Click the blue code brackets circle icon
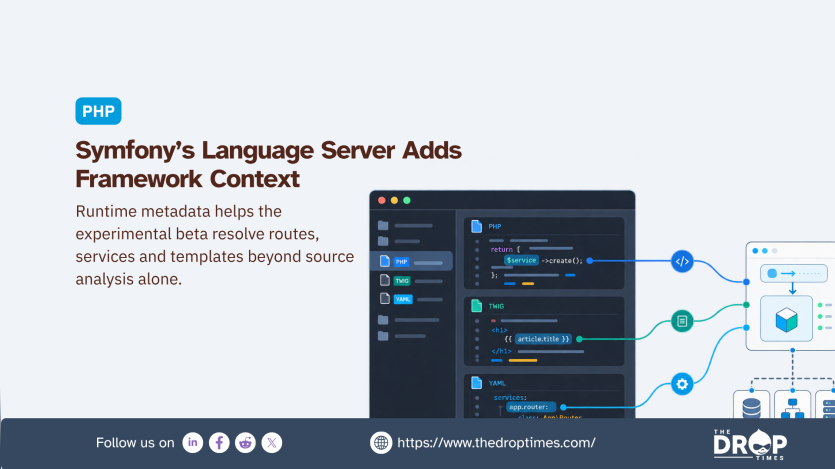Viewport: 835px width, 469px height. click(682, 261)
